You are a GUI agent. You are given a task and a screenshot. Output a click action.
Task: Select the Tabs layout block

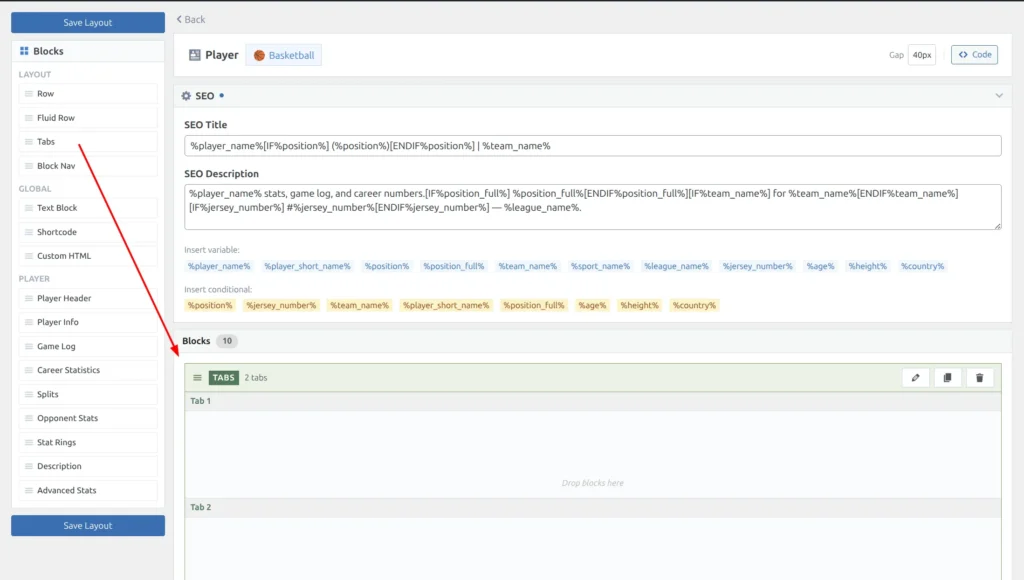[88, 141]
